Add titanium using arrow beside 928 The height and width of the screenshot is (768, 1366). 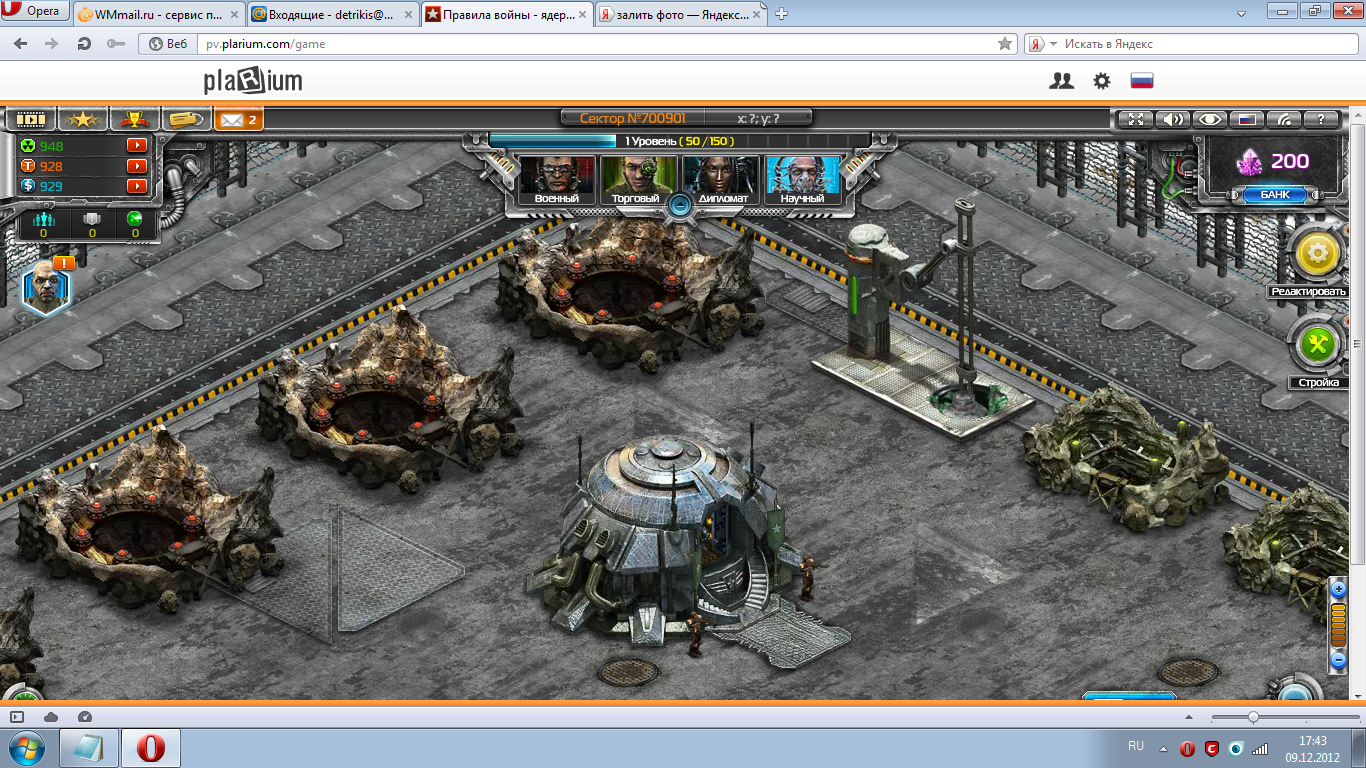pyautogui.click(x=137, y=166)
